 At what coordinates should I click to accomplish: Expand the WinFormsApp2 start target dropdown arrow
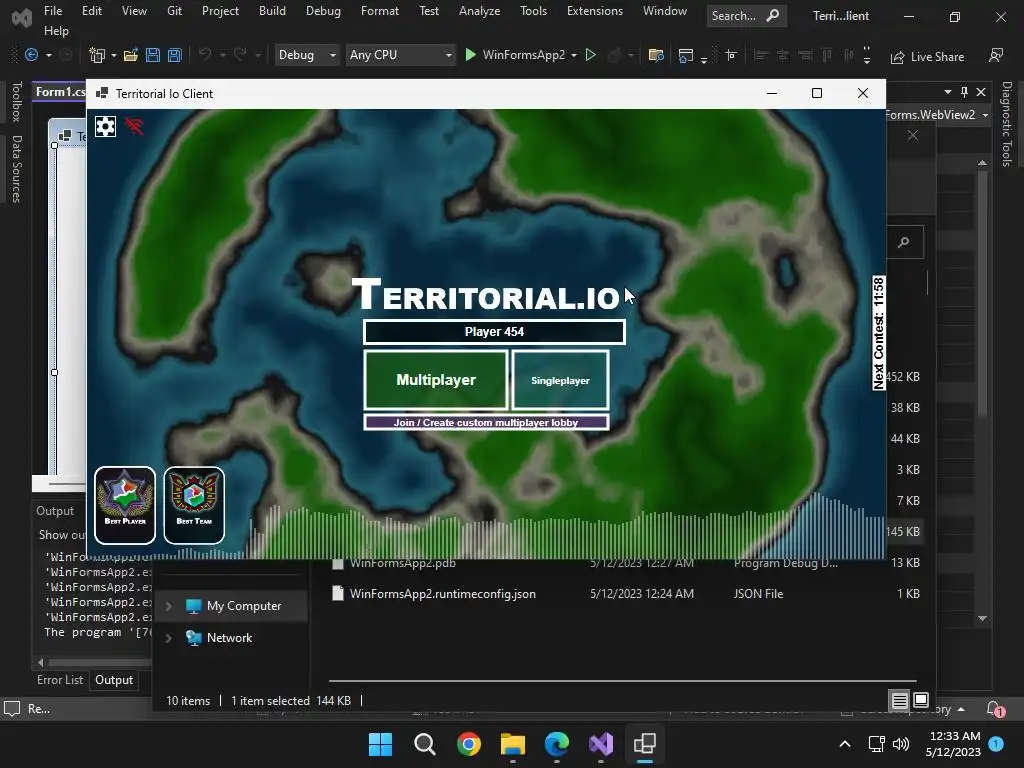[x=573, y=56]
